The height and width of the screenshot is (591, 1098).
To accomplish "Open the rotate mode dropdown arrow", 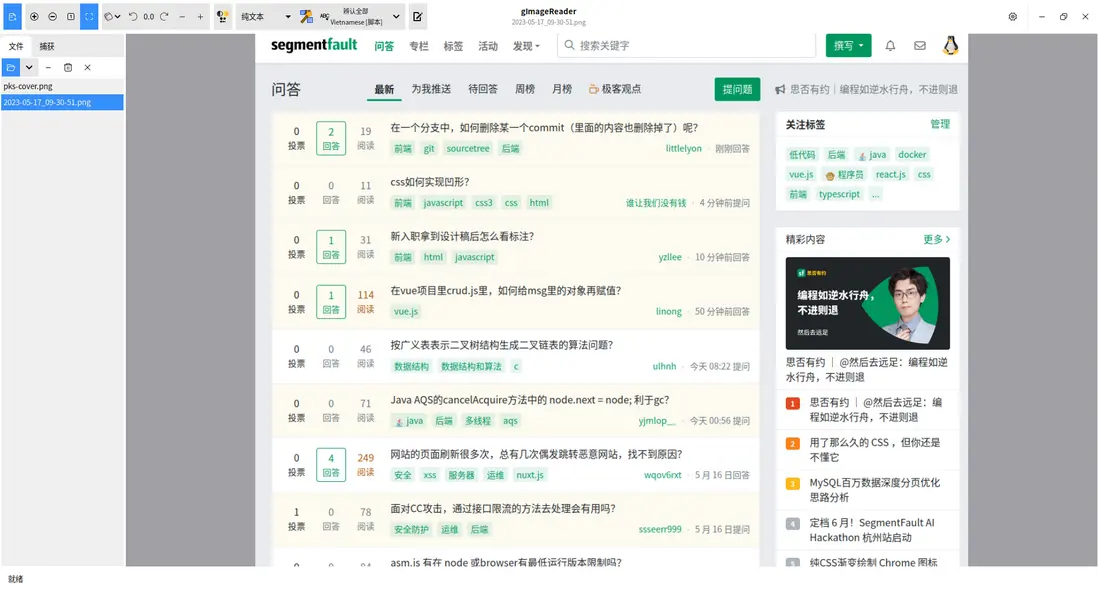I will [116, 16].
